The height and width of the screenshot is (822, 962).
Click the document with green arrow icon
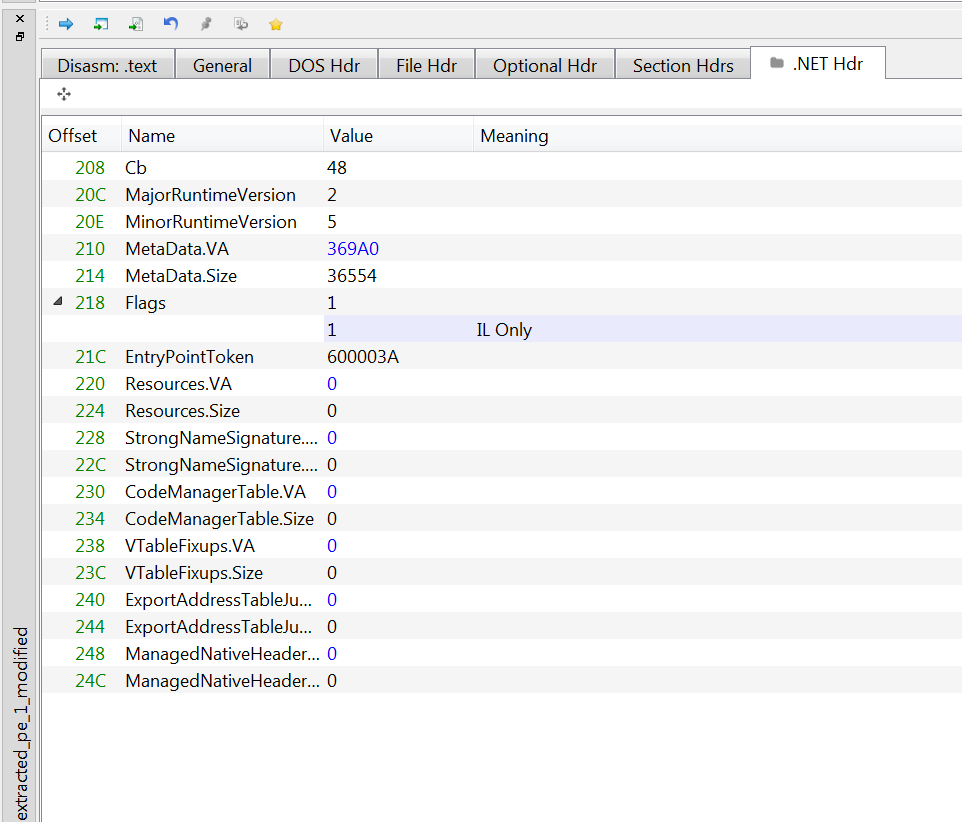135,24
